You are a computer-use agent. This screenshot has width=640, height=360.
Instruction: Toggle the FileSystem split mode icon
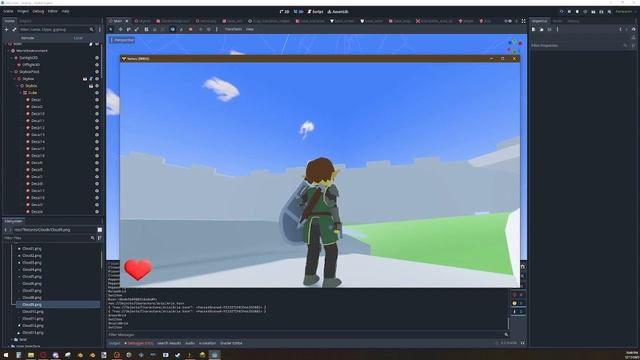tap(100, 230)
